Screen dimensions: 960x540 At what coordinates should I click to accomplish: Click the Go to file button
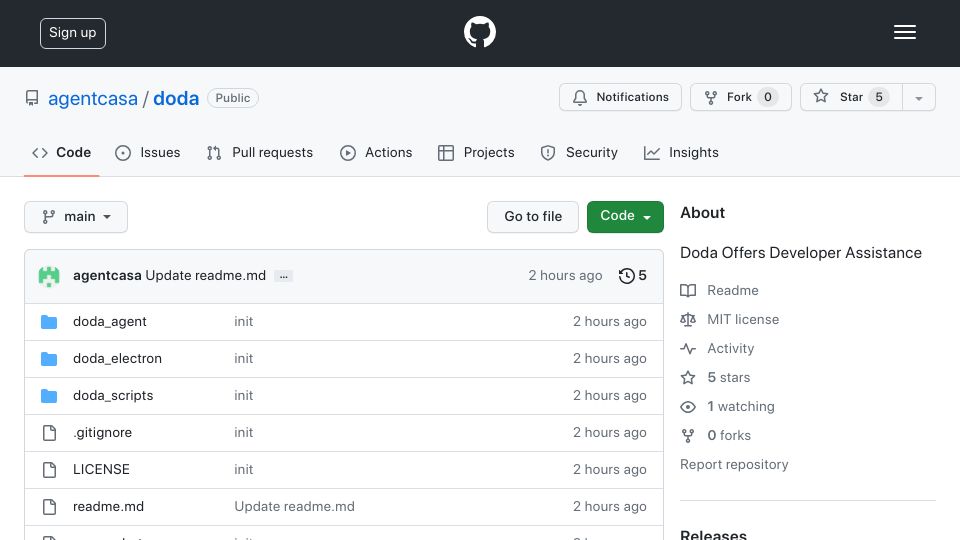tap(533, 217)
